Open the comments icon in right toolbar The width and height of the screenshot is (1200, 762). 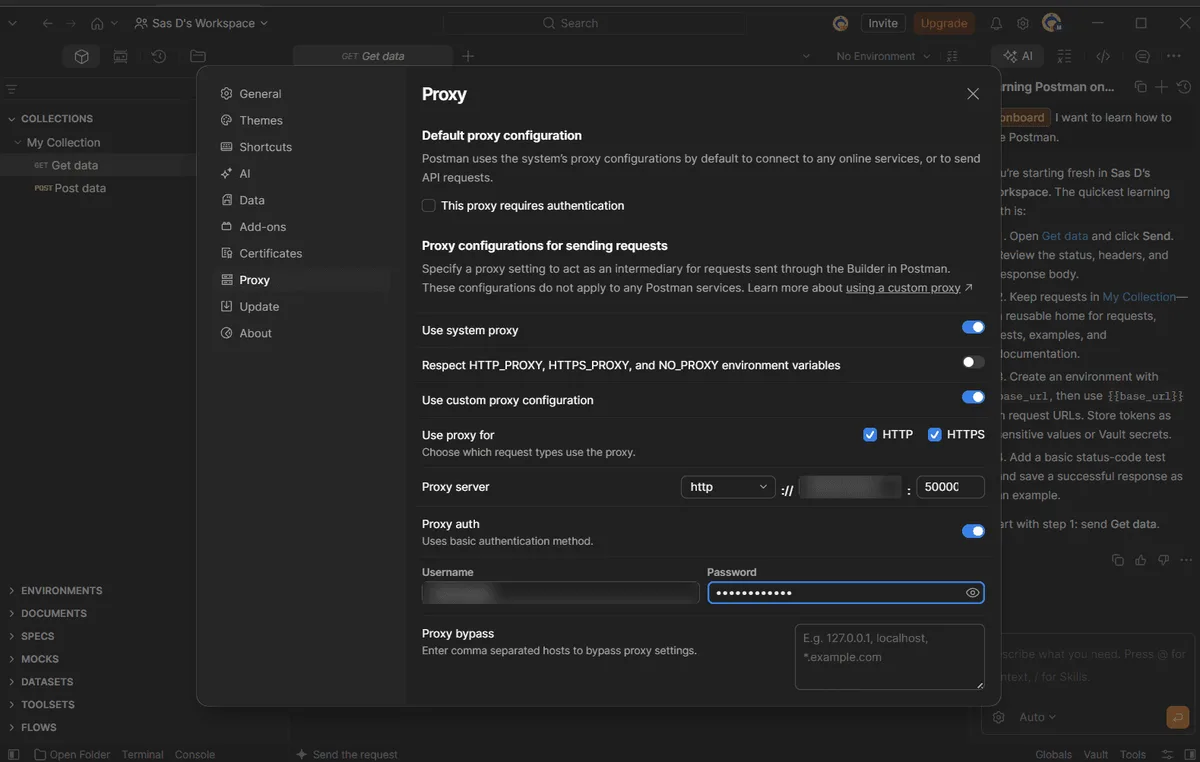[x=1142, y=57]
